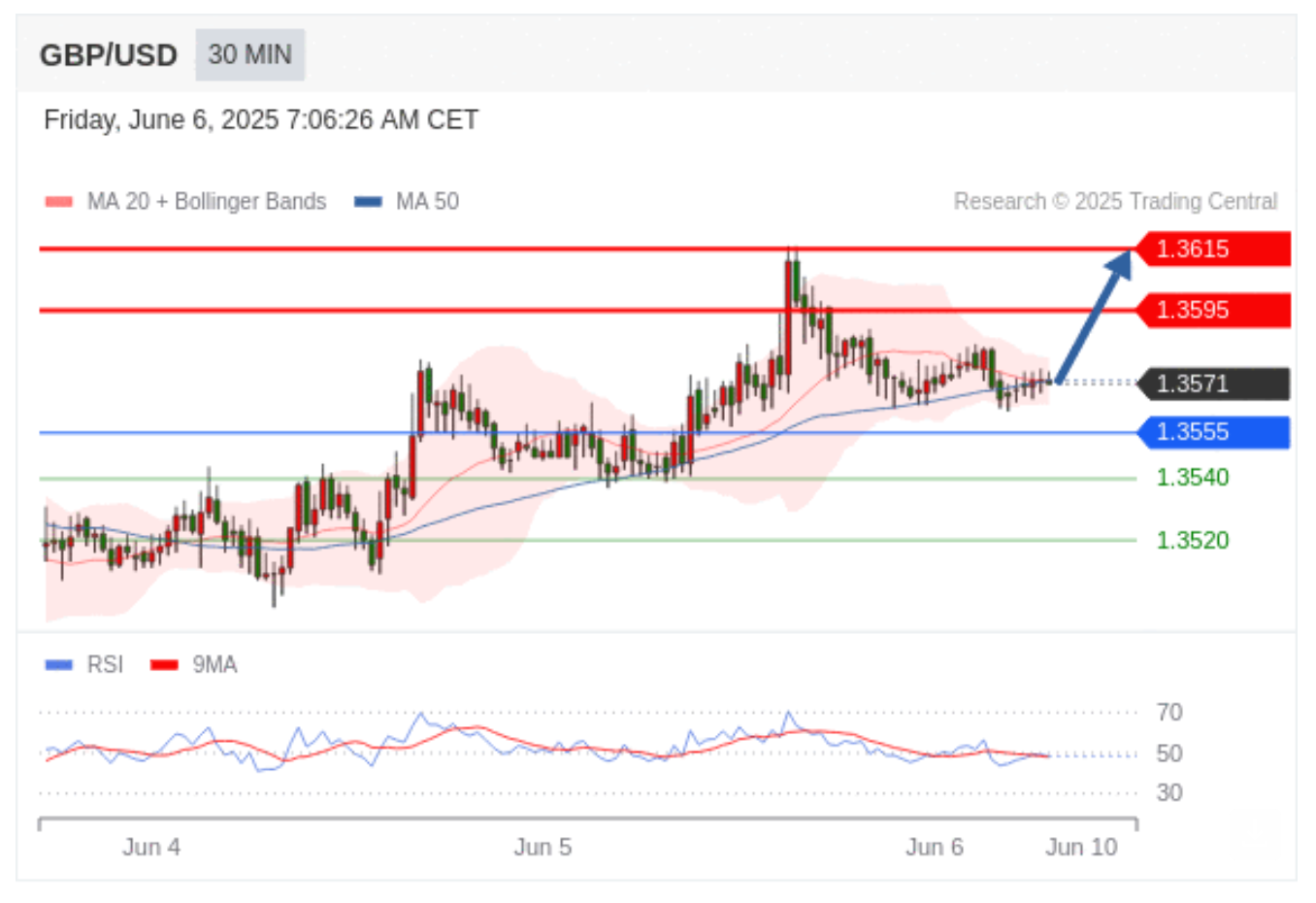Click the RSI 30 level label
Viewport: 1316px width, 903px height.
[1169, 792]
